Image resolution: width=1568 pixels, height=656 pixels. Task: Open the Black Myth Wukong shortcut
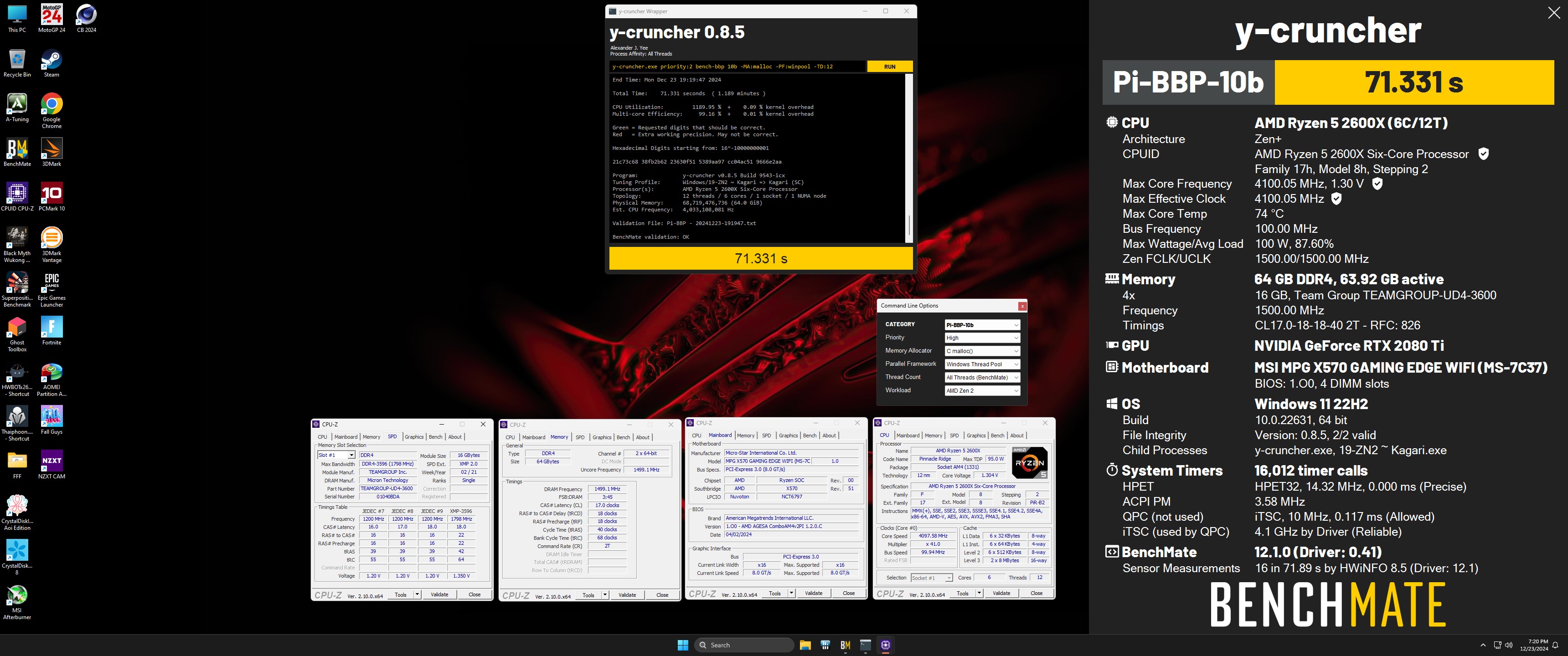17,245
